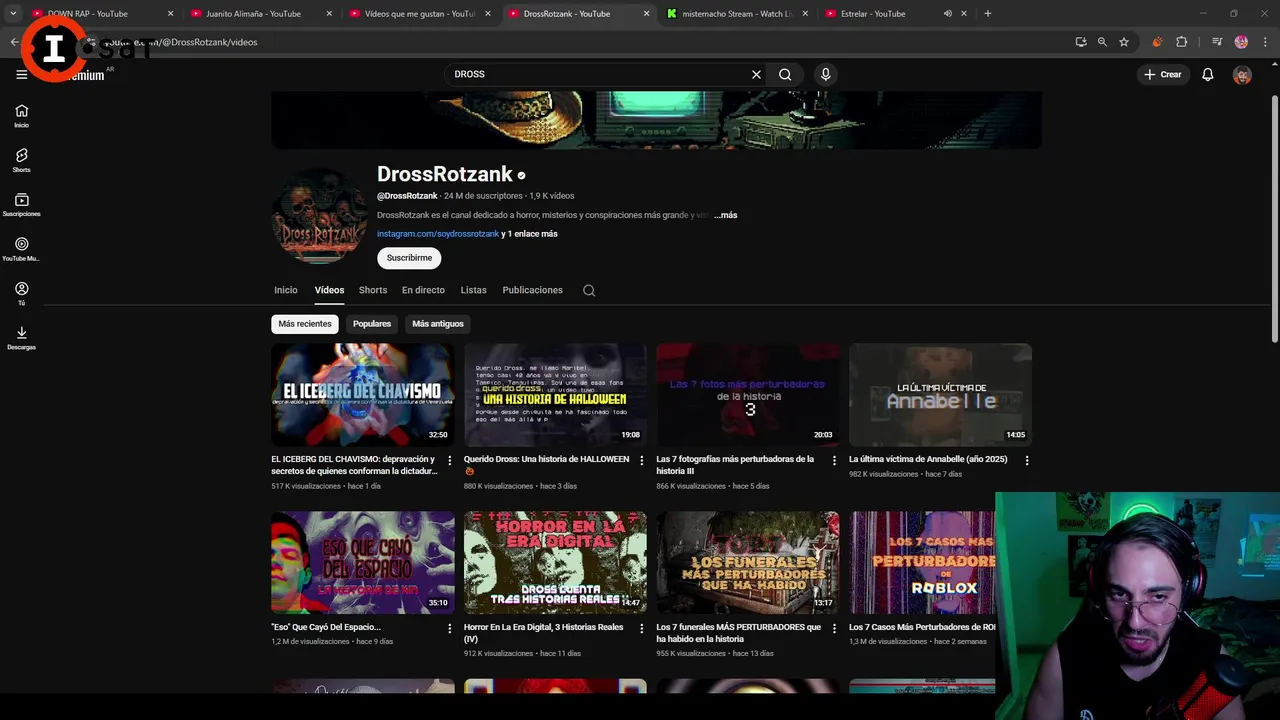1280x720 pixels.
Task: Open options menu for Iceberg del Chavismo video
Action: coord(449,461)
